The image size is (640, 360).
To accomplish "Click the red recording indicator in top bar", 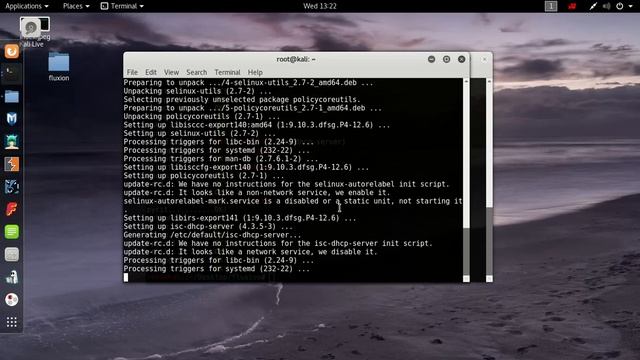I will tap(572, 6).
